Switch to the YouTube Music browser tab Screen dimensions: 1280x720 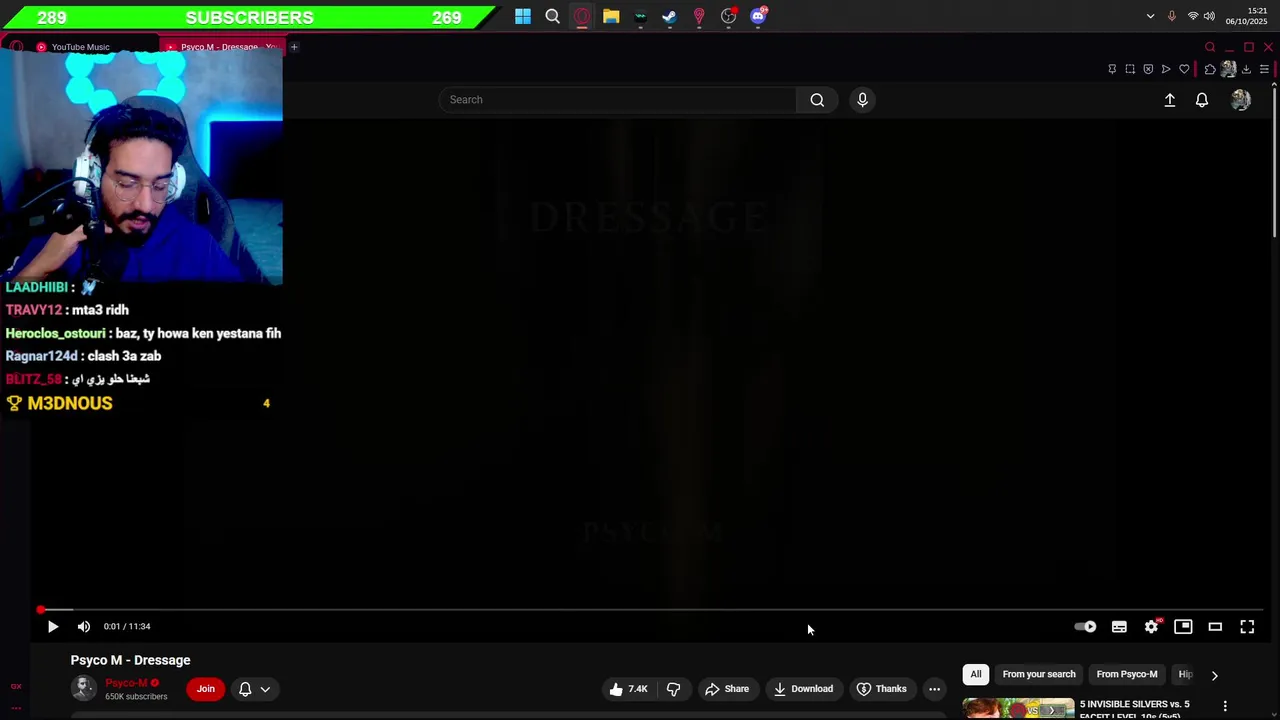80,47
